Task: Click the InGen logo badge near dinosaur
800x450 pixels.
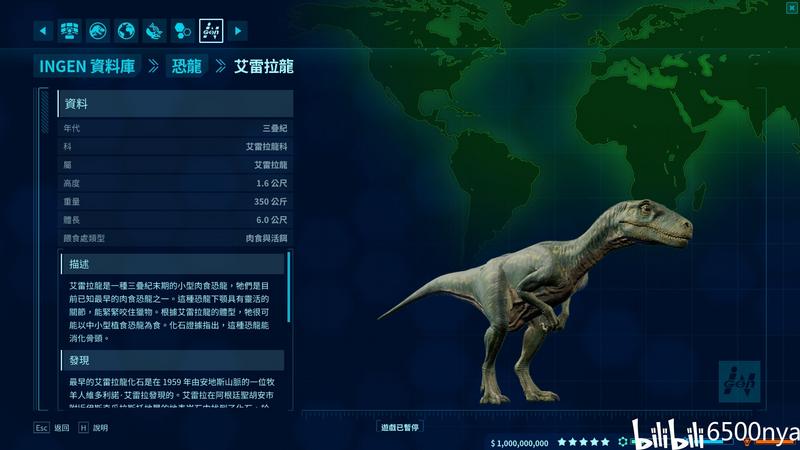Action: click(739, 381)
